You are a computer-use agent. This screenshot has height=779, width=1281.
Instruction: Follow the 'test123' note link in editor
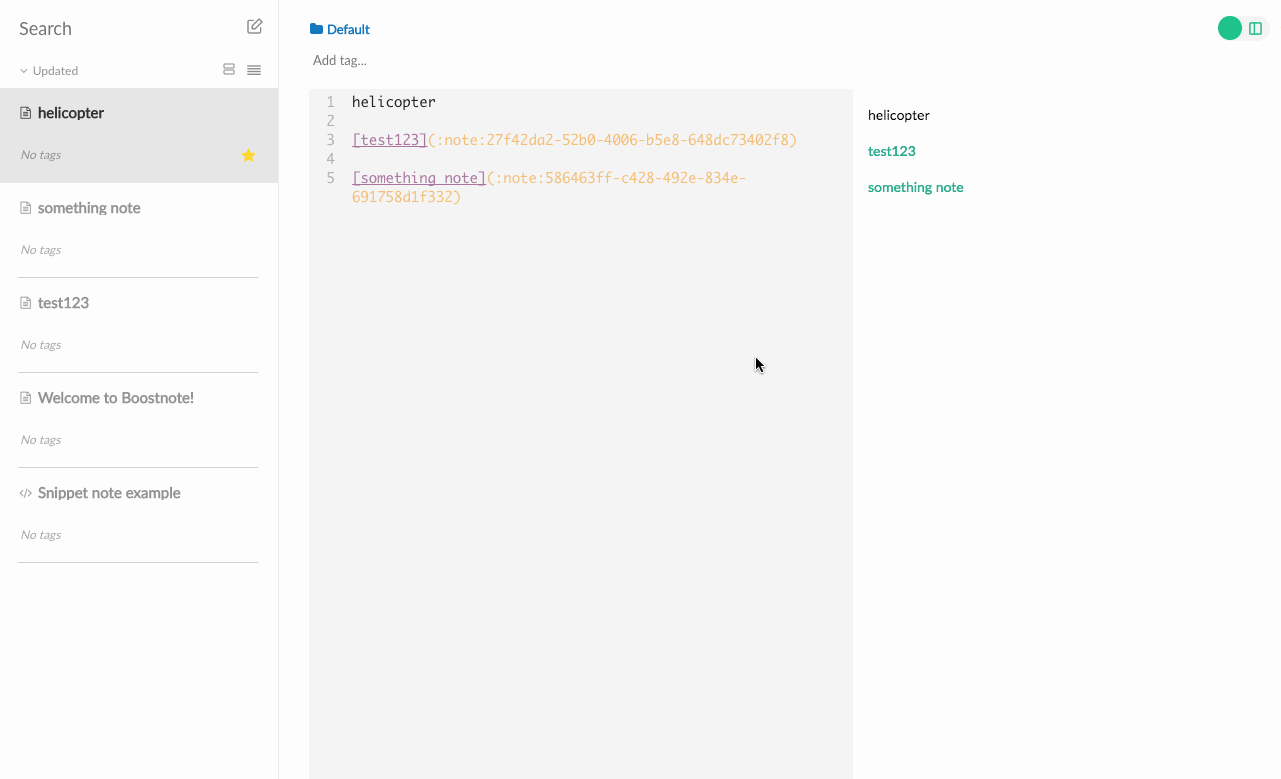(389, 139)
